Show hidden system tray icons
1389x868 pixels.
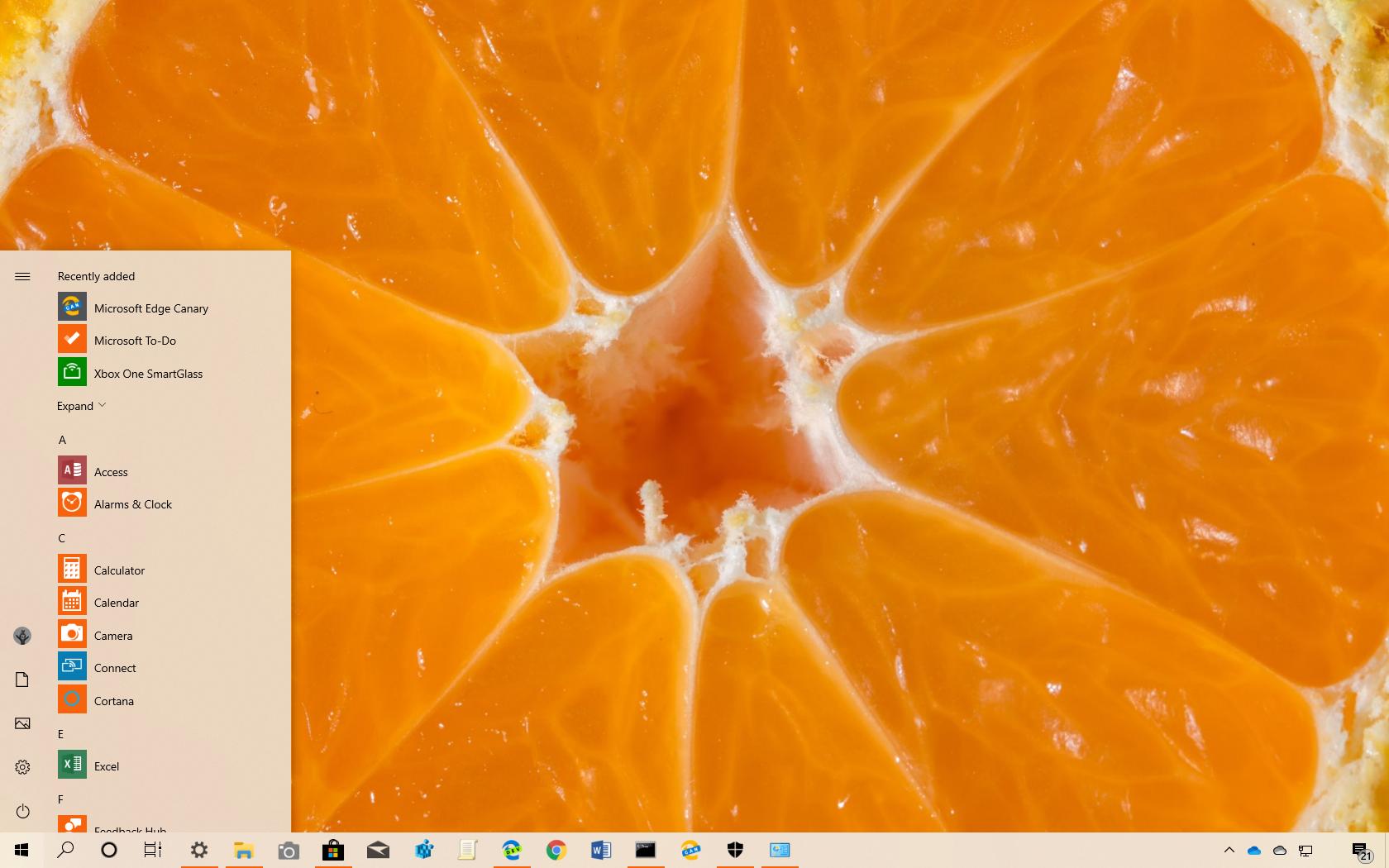click(x=1229, y=850)
